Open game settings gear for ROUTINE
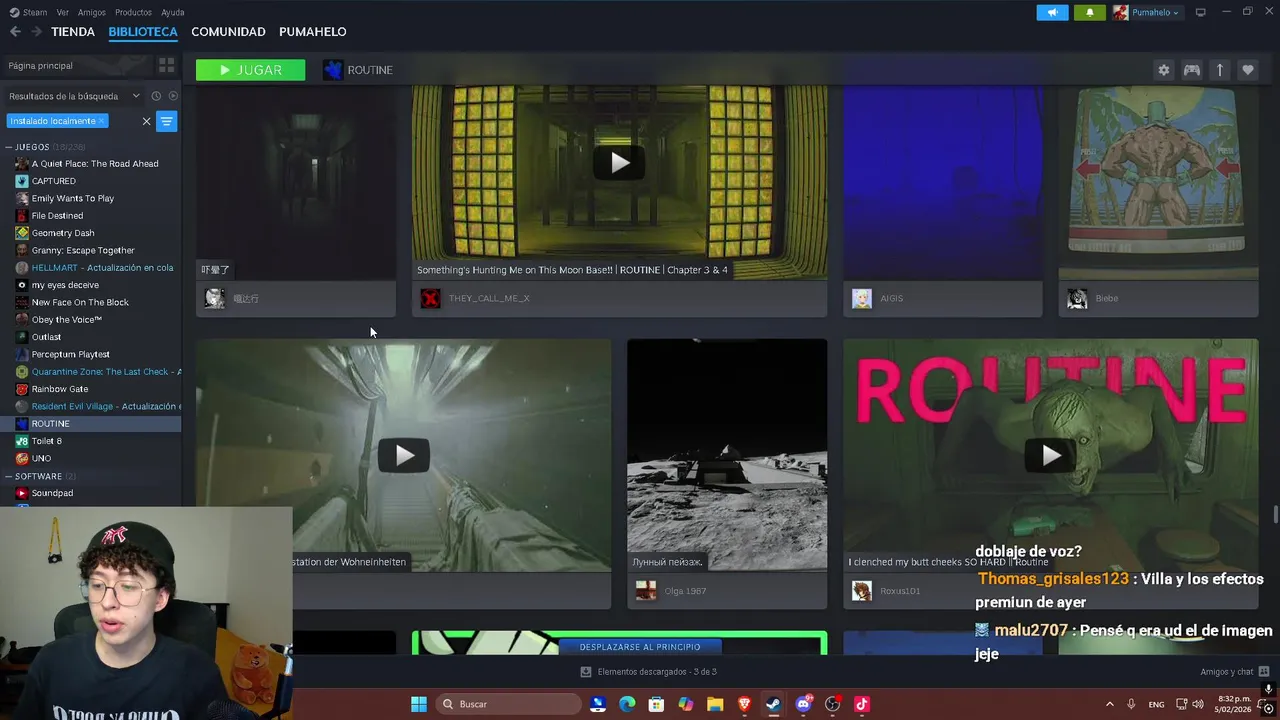 click(x=1163, y=70)
